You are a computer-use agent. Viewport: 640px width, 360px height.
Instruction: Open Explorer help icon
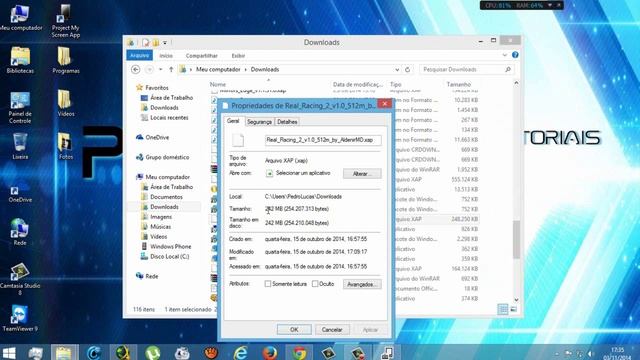click(x=515, y=55)
